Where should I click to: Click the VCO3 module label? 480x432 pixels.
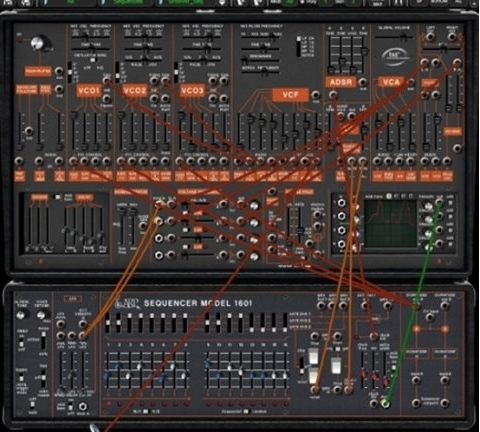[x=192, y=91]
